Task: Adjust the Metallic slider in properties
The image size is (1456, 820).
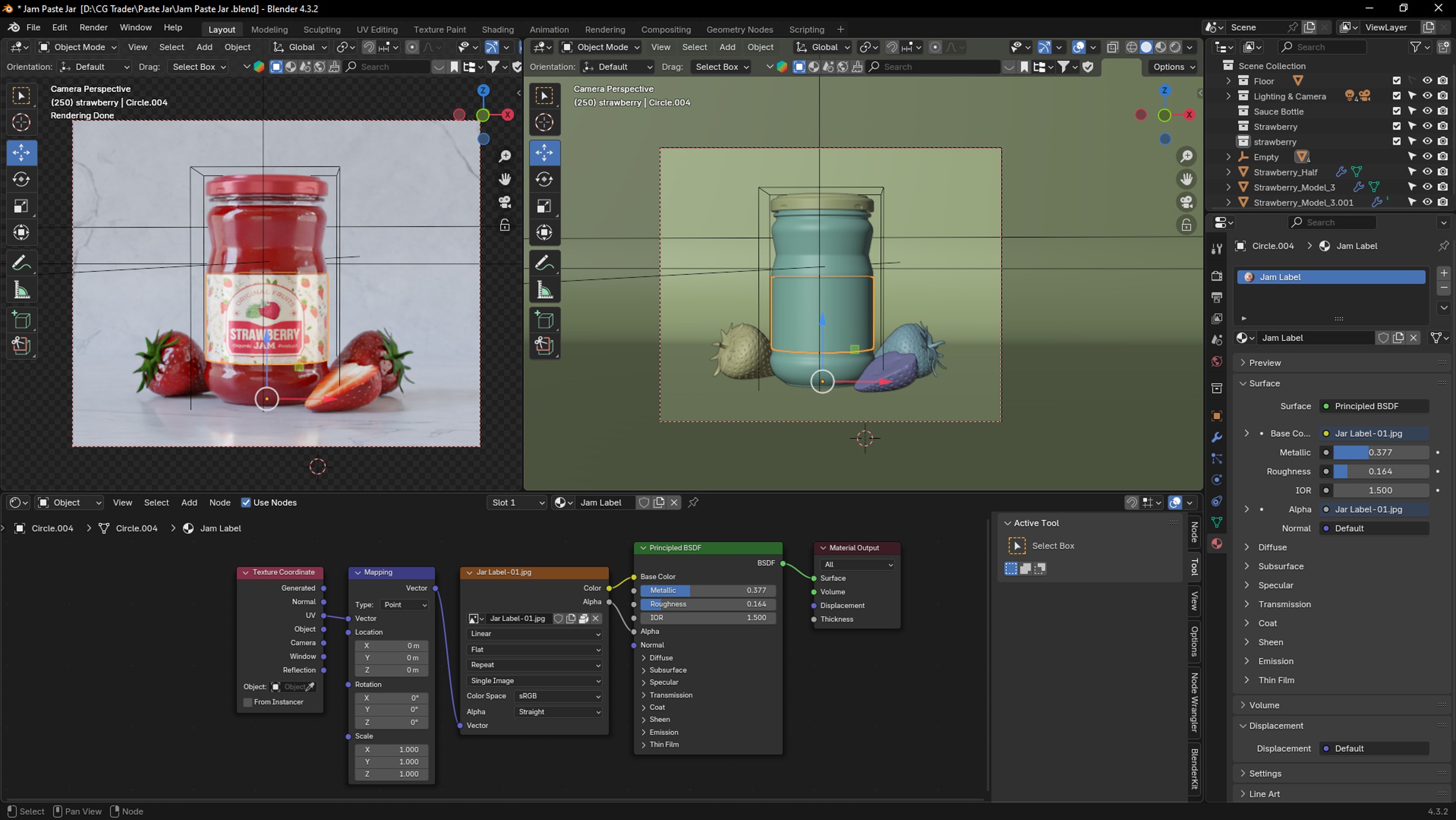Action: [x=1380, y=453]
